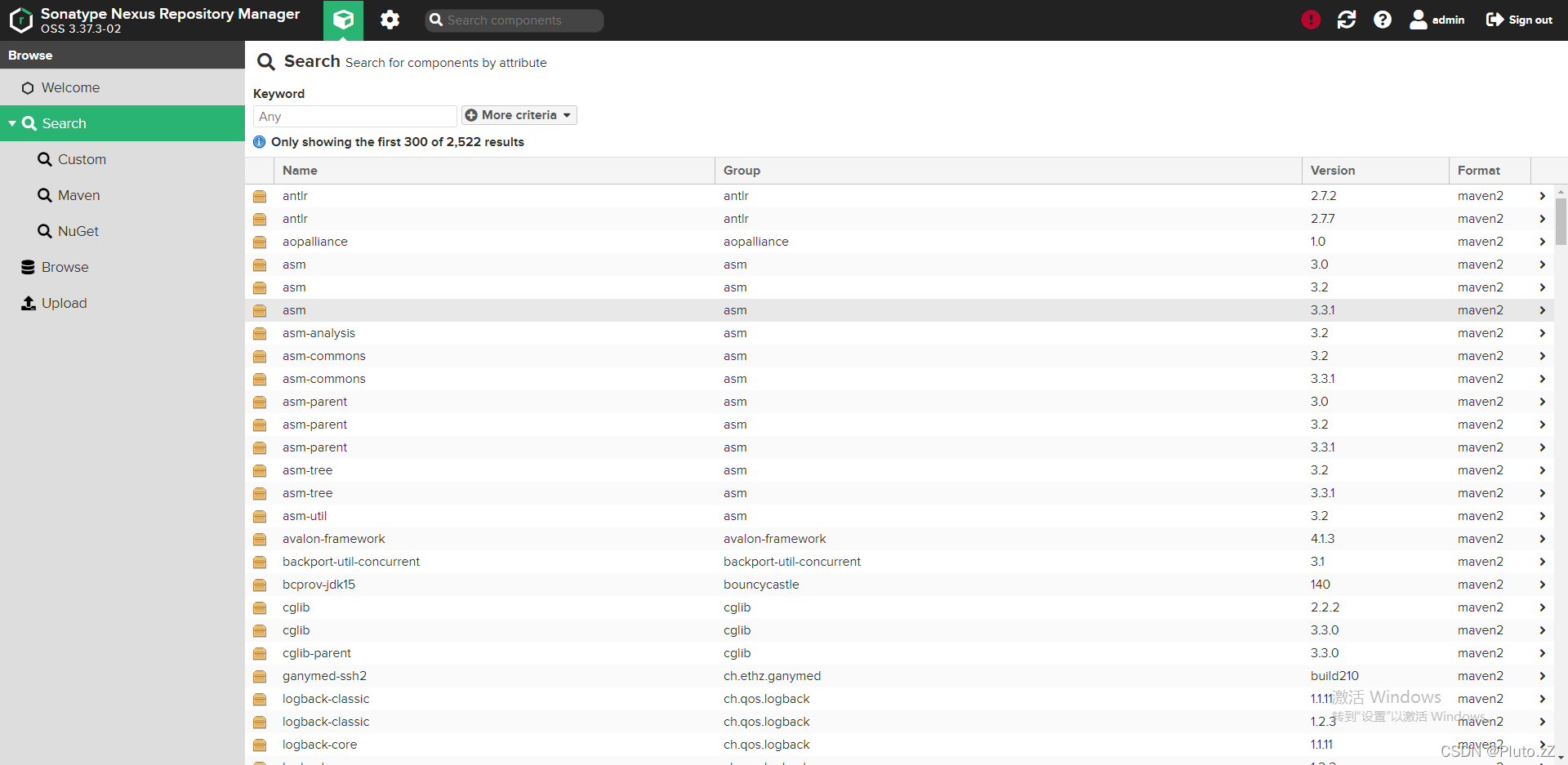Open the Welcome menu item

pyautogui.click(x=122, y=87)
